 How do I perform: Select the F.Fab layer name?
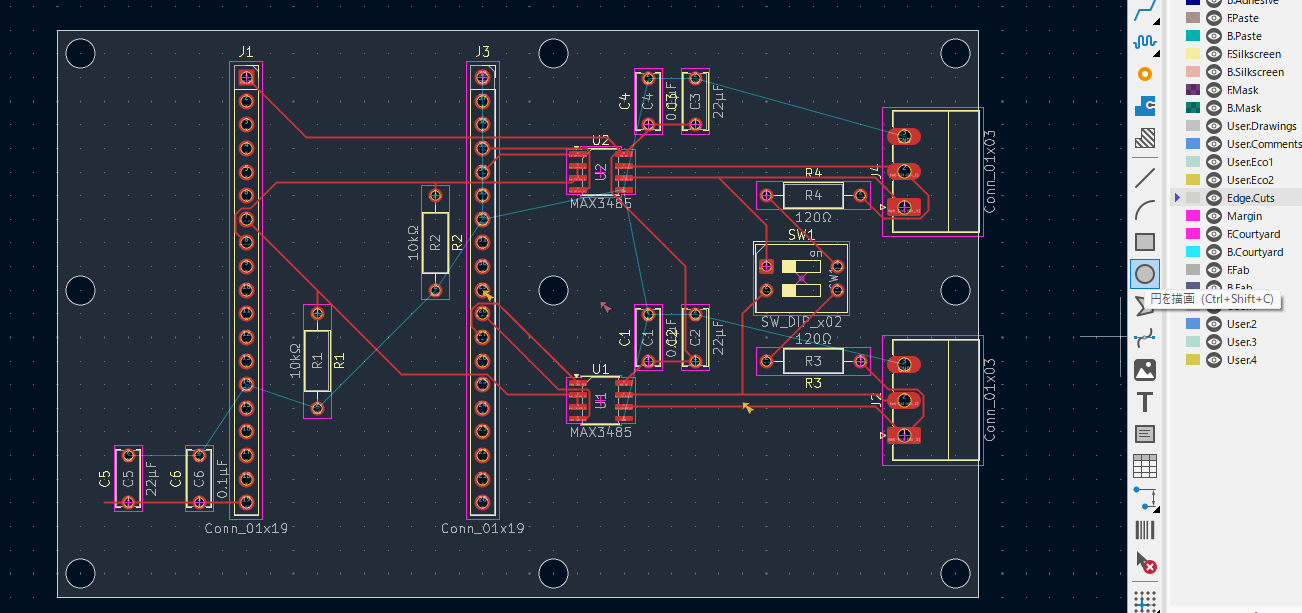pyautogui.click(x=1239, y=270)
